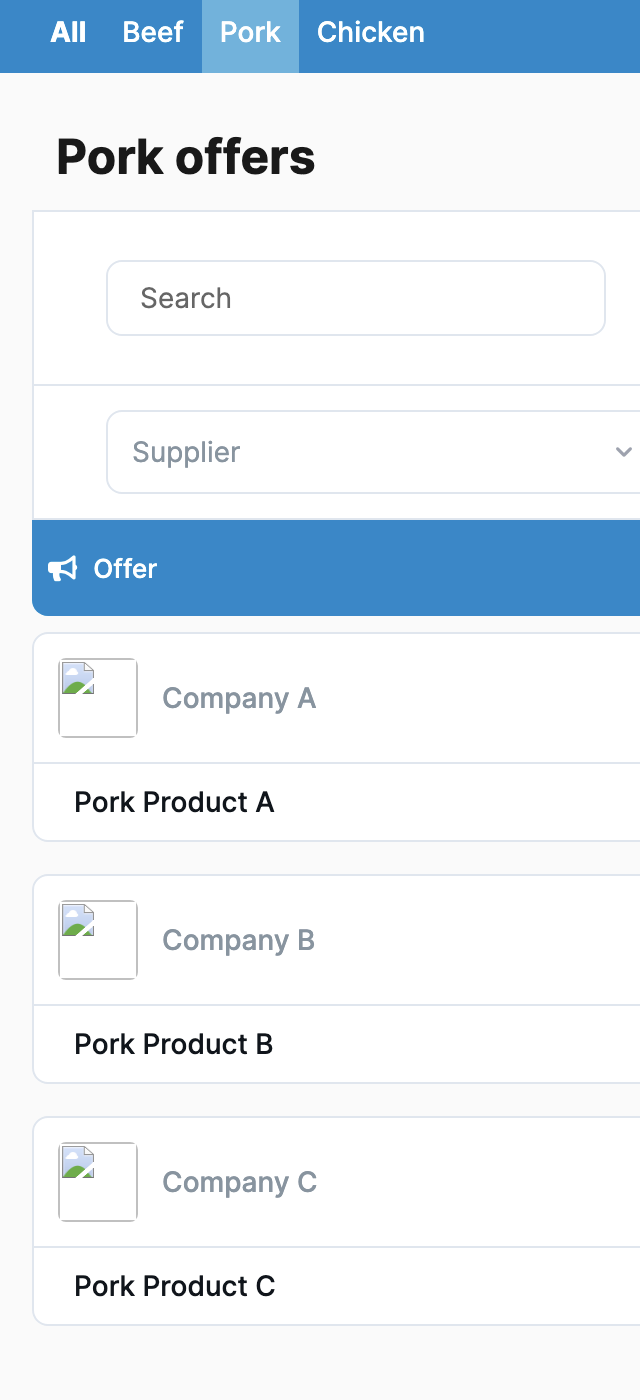The height and width of the screenshot is (1400, 640).
Task: Switch to the All tab
Action: click(68, 32)
